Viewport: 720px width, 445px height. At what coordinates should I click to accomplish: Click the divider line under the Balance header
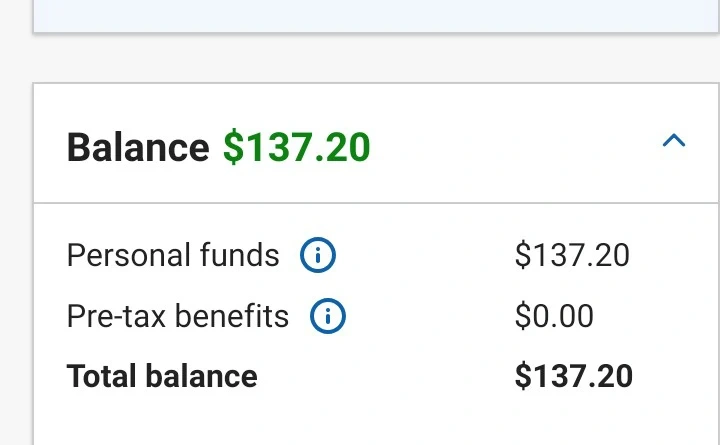(370, 203)
